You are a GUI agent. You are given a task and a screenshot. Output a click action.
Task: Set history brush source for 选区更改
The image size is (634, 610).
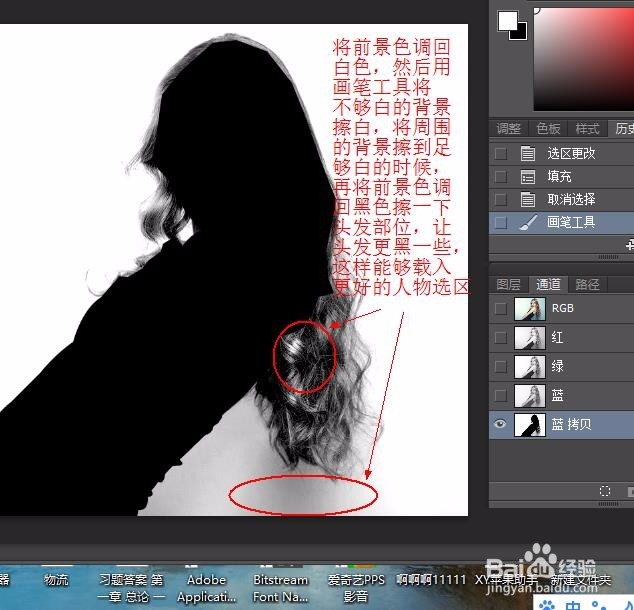click(x=501, y=154)
